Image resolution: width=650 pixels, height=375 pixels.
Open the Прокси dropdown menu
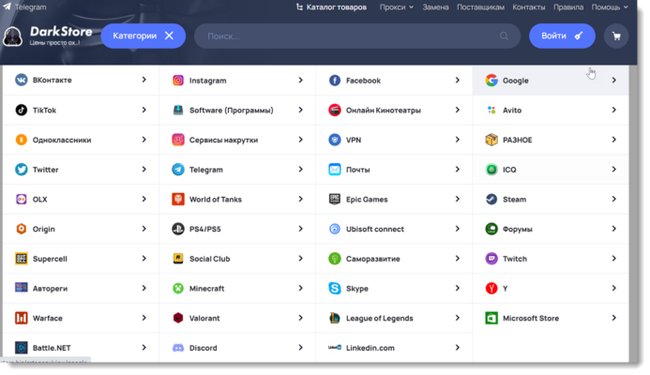396,7
